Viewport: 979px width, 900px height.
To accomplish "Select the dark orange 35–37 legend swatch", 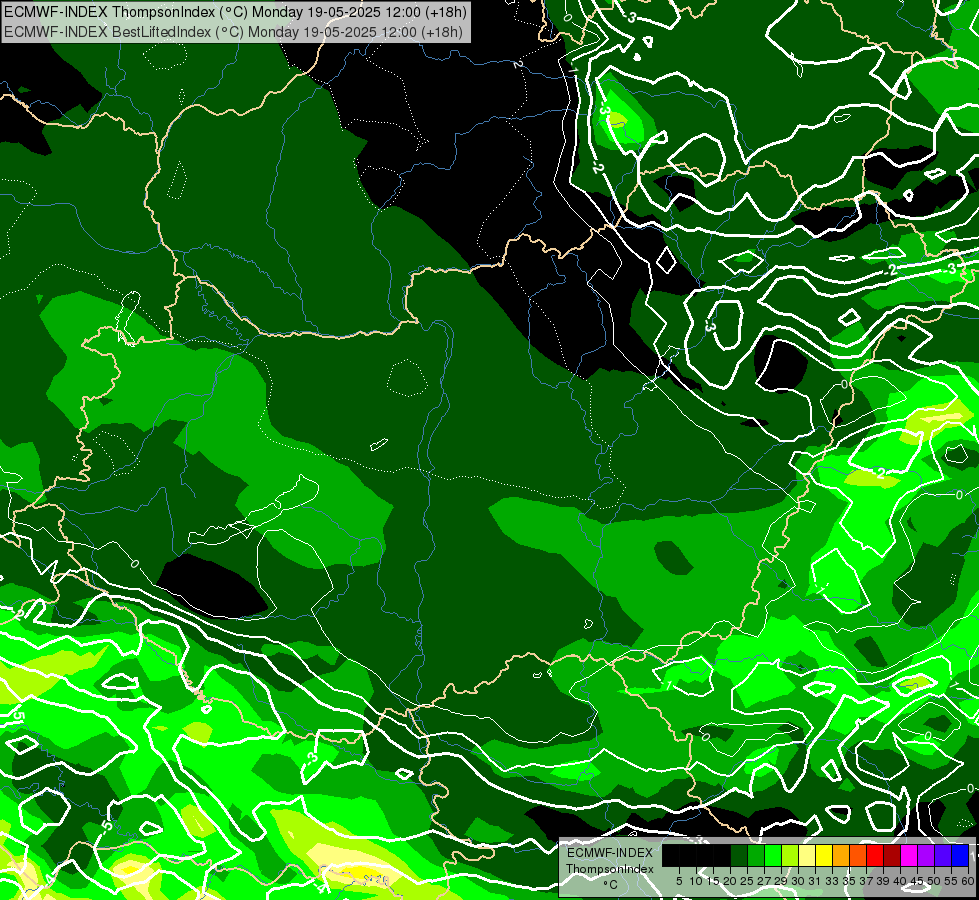I will [x=858, y=856].
